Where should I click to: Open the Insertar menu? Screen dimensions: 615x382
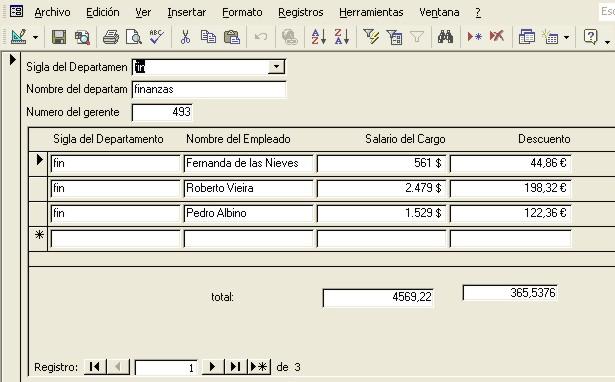click(186, 12)
